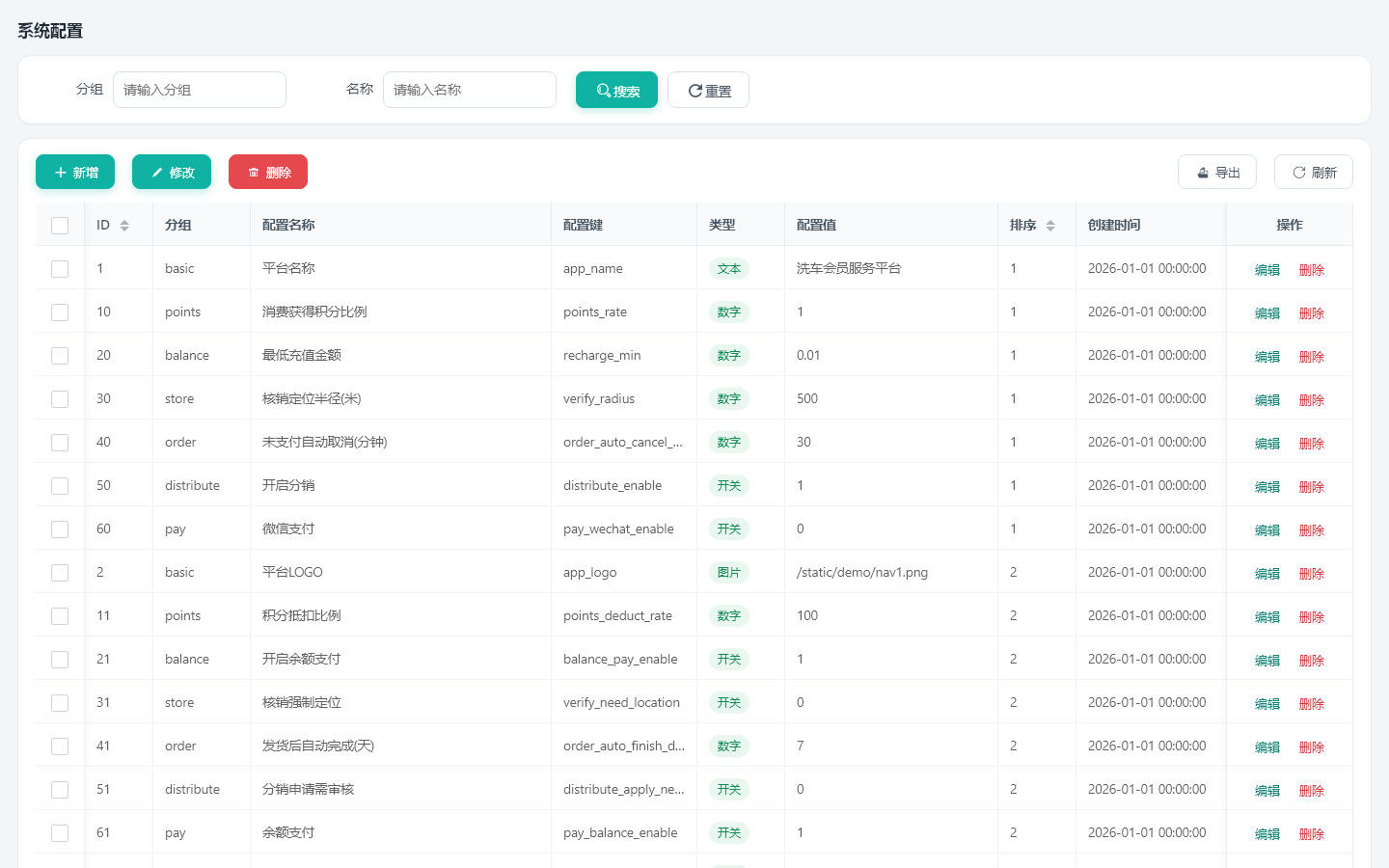Check the pay_wechat_enable row checkbox

[x=60, y=529]
